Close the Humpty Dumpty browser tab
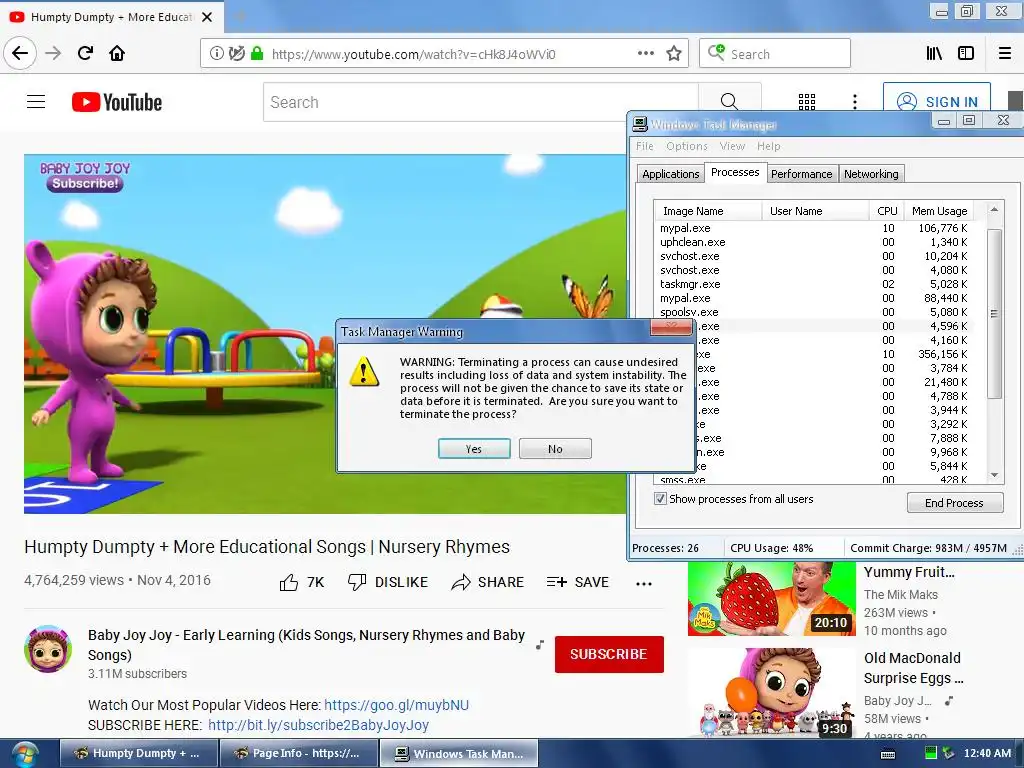The image size is (1024, 768). 207,17
